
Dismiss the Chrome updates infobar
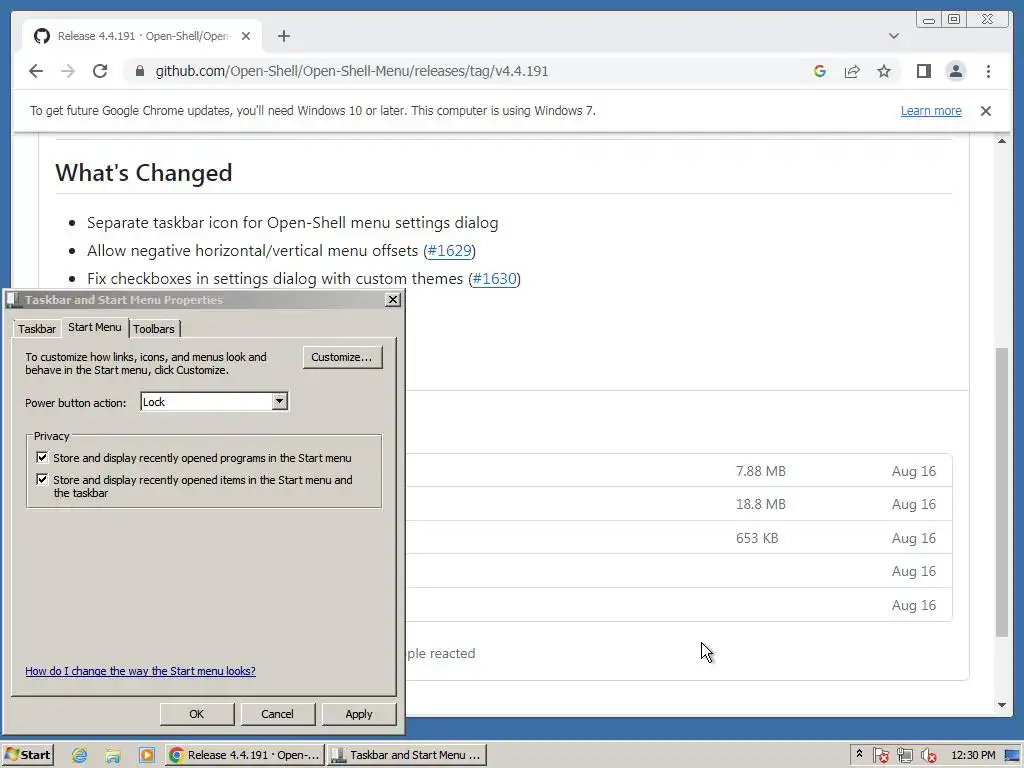(x=985, y=111)
